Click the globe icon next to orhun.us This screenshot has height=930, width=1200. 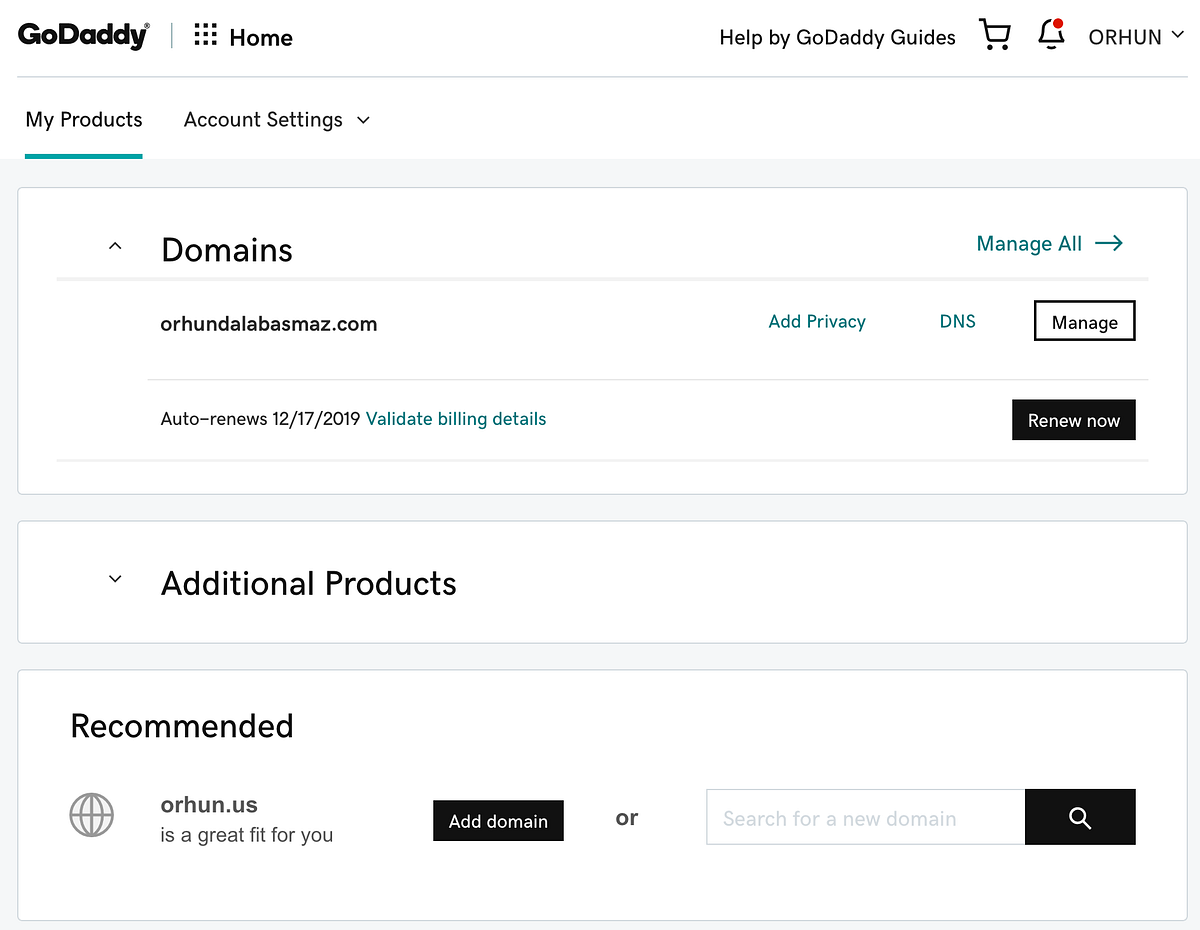(91, 815)
